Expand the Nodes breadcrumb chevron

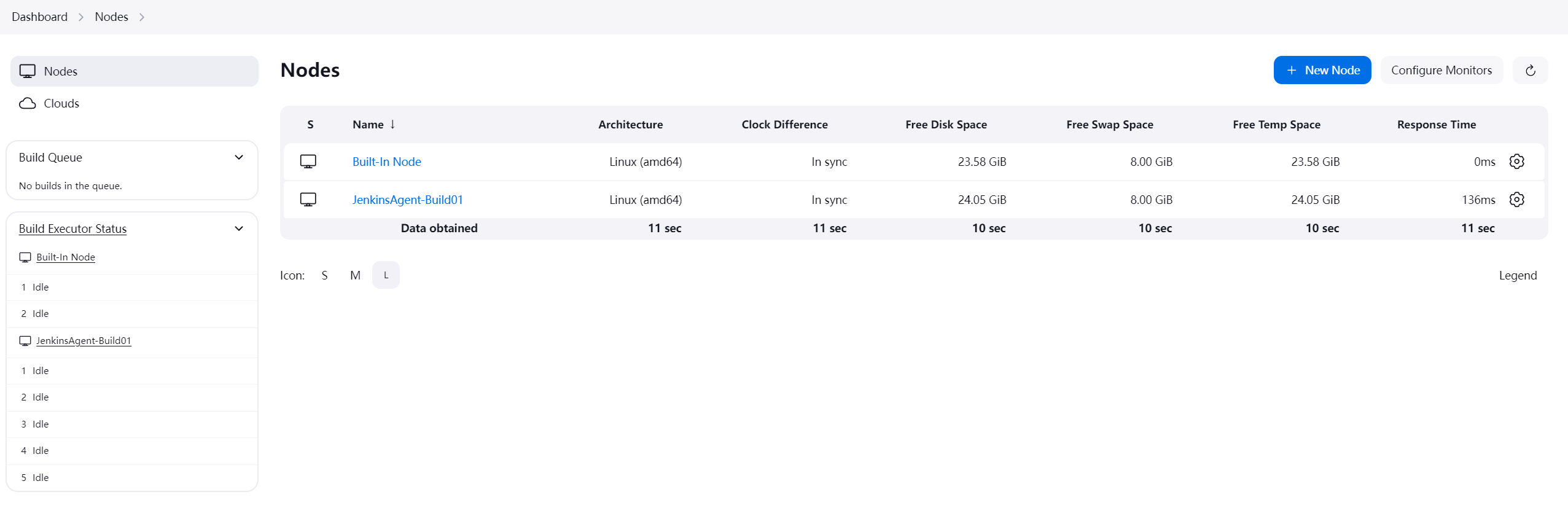142,17
